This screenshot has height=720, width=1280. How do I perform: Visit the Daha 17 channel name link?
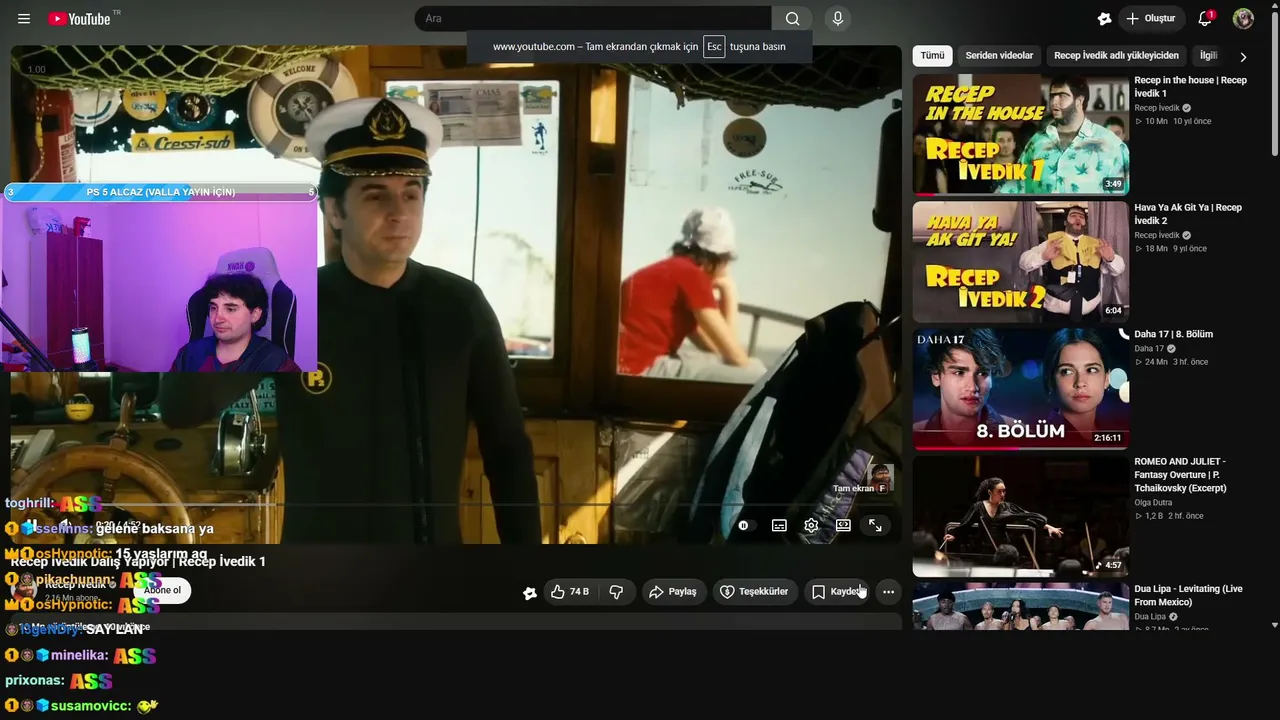pyautogui.click(x=1148, y=349)
